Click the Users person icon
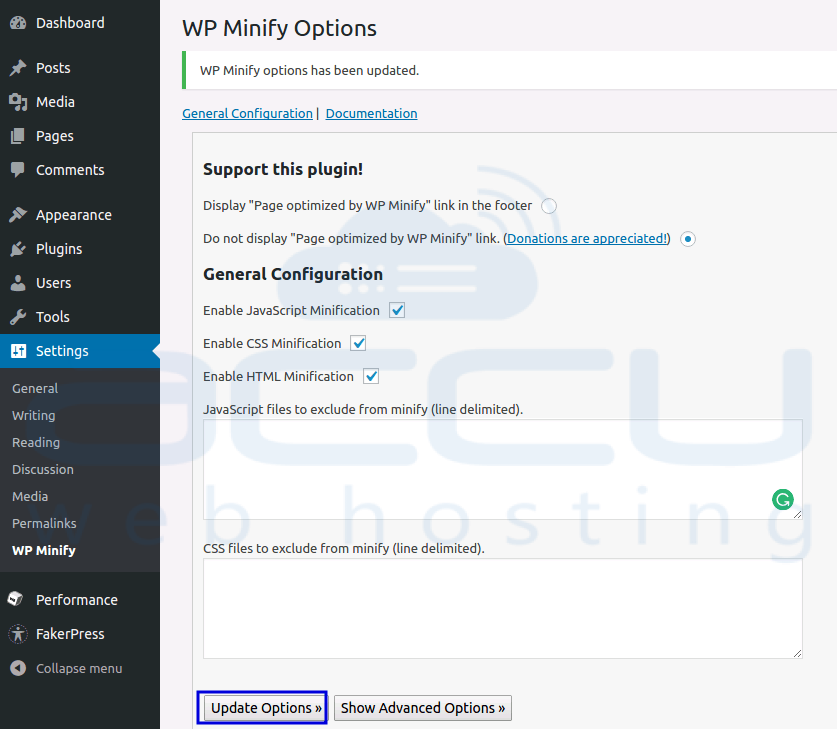The width and height of the screenshot is (837, 729). (18, 283)
